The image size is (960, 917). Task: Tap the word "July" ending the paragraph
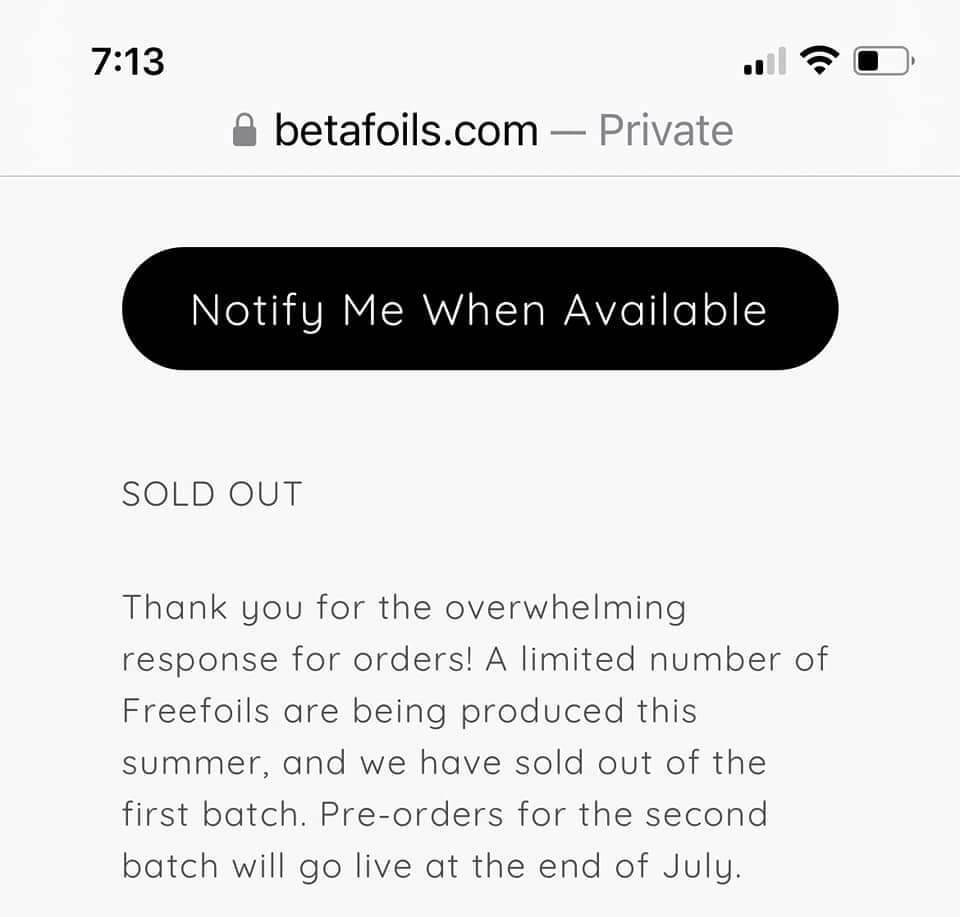click(x=702, y=866)
